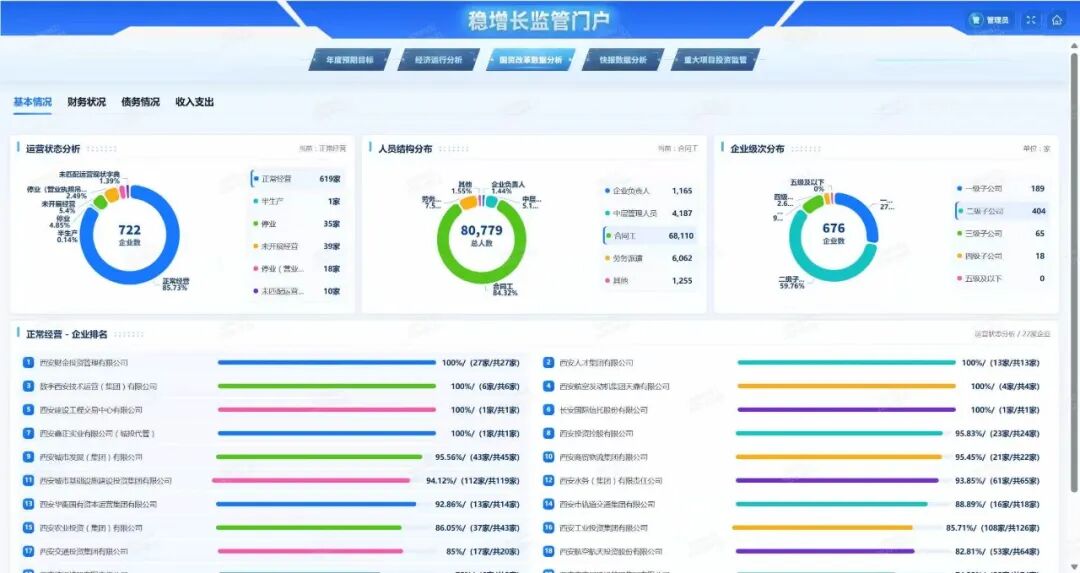The width and height of the screenshot is (1080, 573).
Task: Click the 722 企业数 center label
Action: [129, 234]
